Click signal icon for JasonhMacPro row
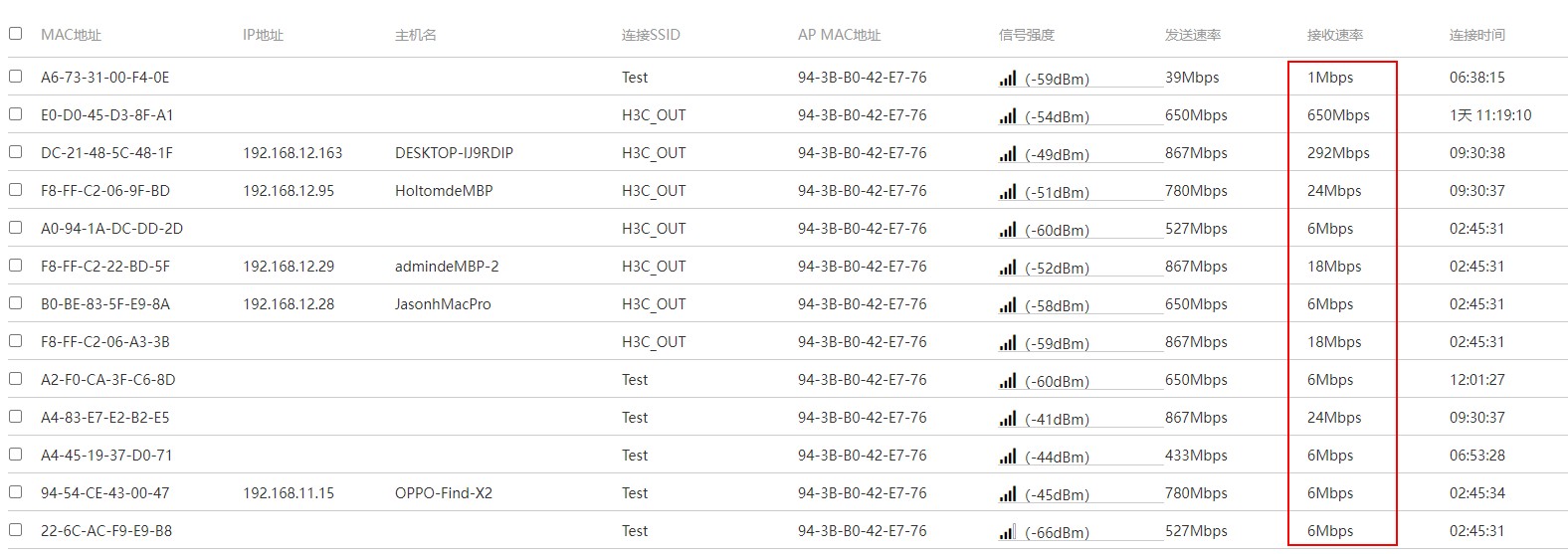The width and height of the screenshot is (1568, 554). tap(1008, 305)
